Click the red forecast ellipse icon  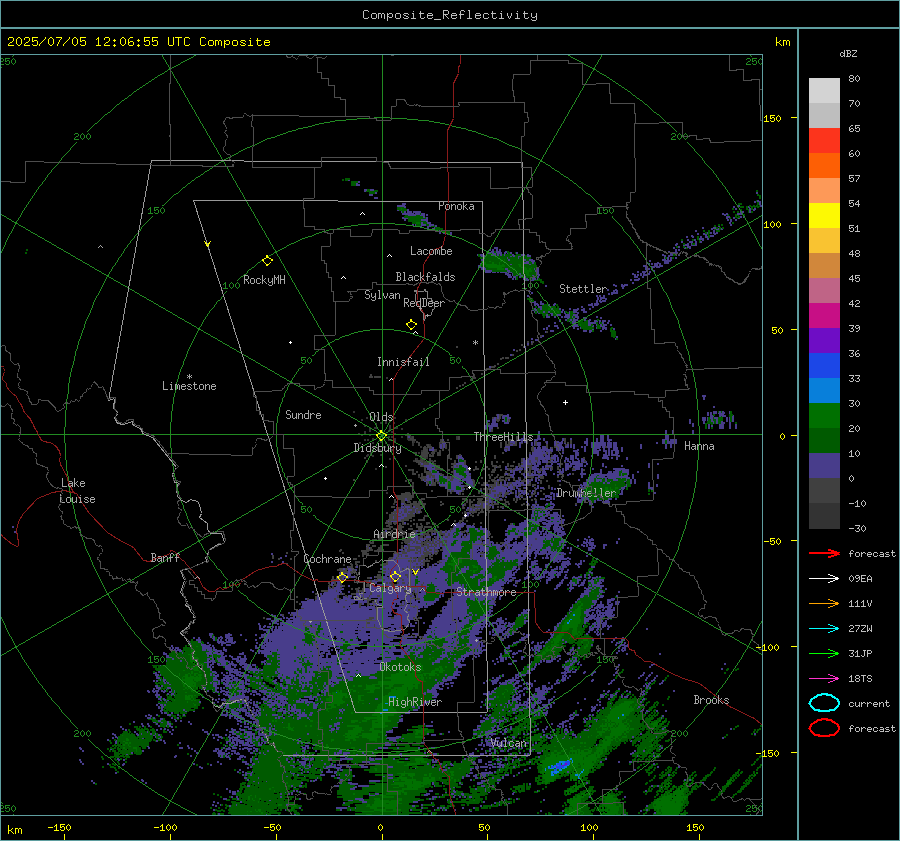[824, 728]
